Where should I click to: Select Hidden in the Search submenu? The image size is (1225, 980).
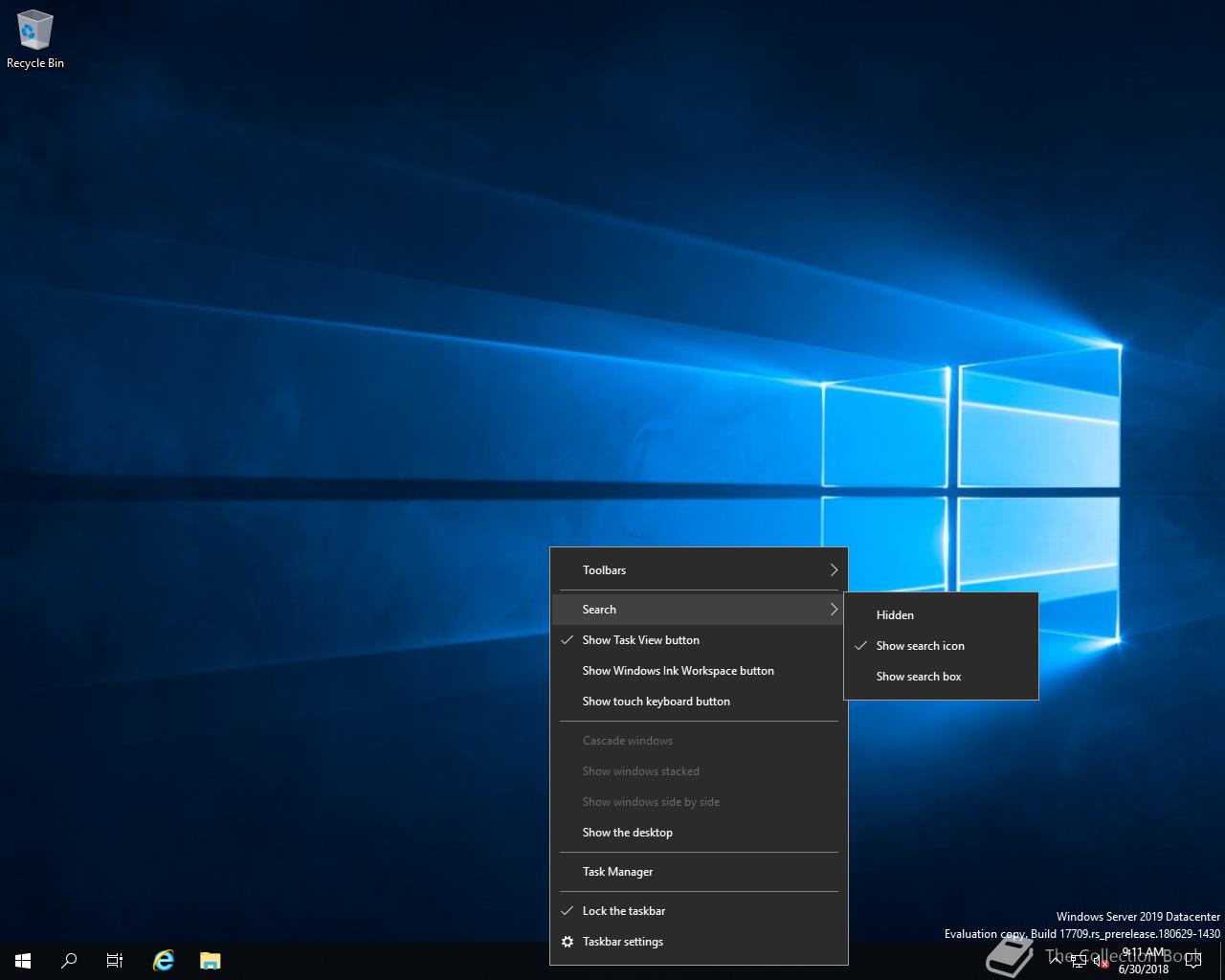[941, 615]
